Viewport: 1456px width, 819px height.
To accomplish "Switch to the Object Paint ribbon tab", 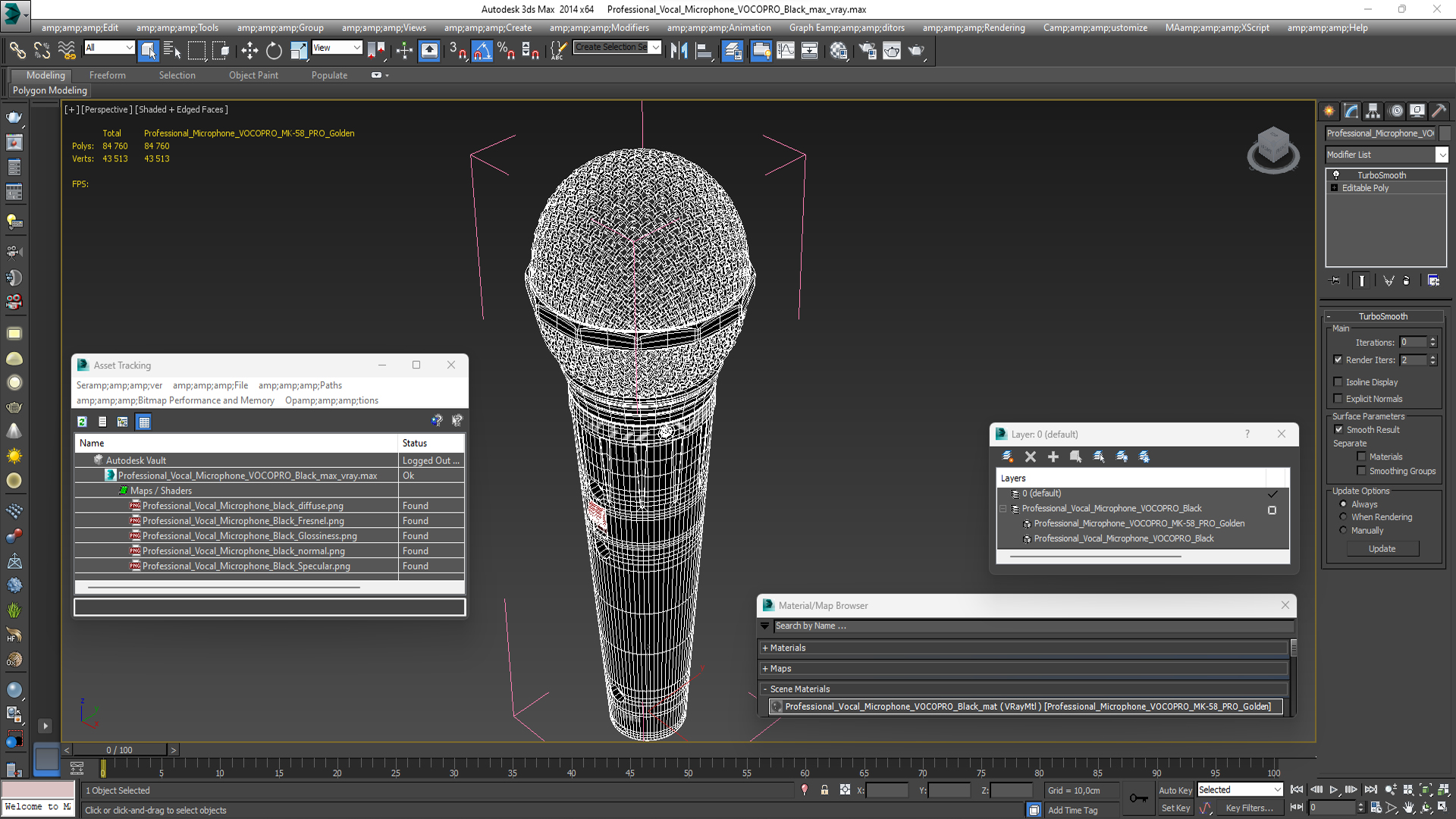I will [x=253, y=75].
